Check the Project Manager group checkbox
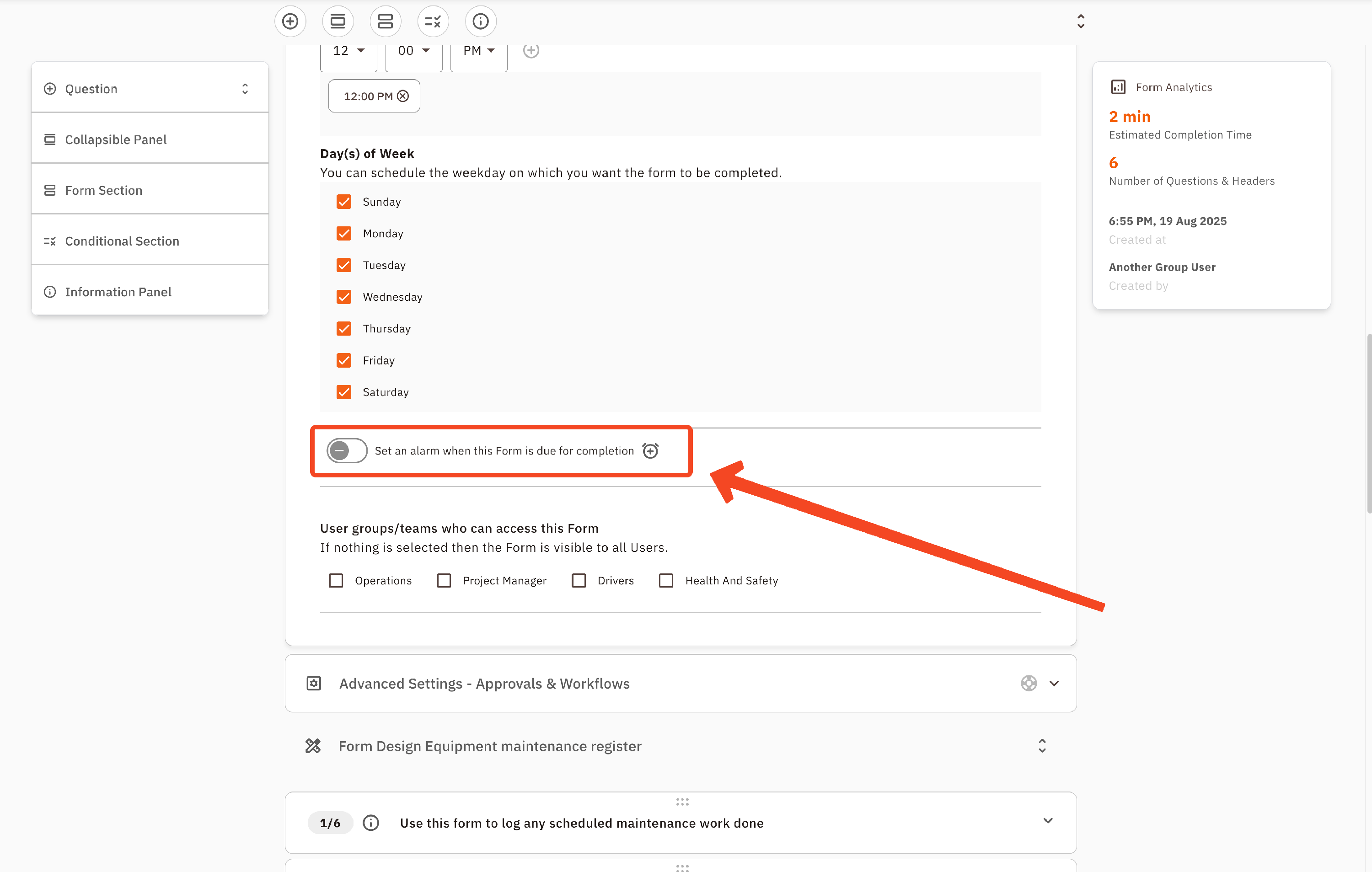The width and height of the screenshot is (1372, 872). (x=444, y=580)
